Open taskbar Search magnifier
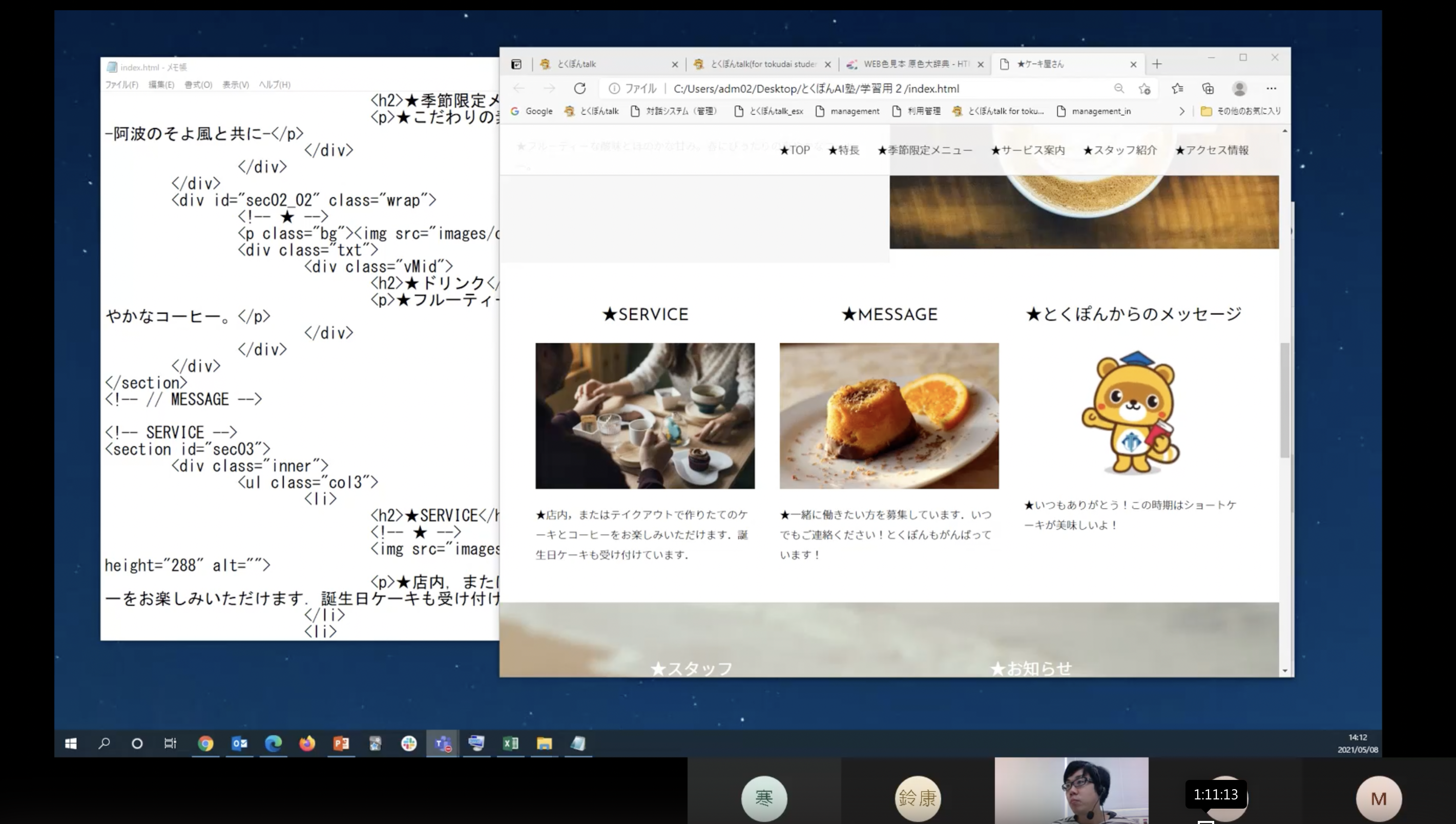This screenshot has width=1456, height=824. (104, 743)
